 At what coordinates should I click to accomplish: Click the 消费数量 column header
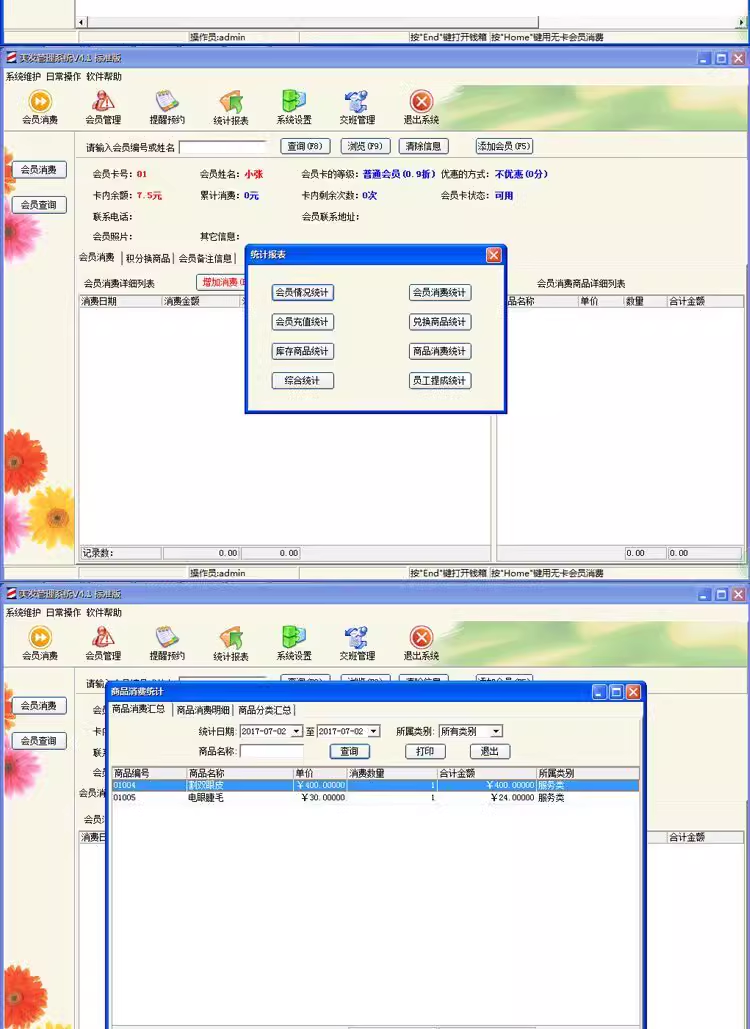click(x=392, y=773)
